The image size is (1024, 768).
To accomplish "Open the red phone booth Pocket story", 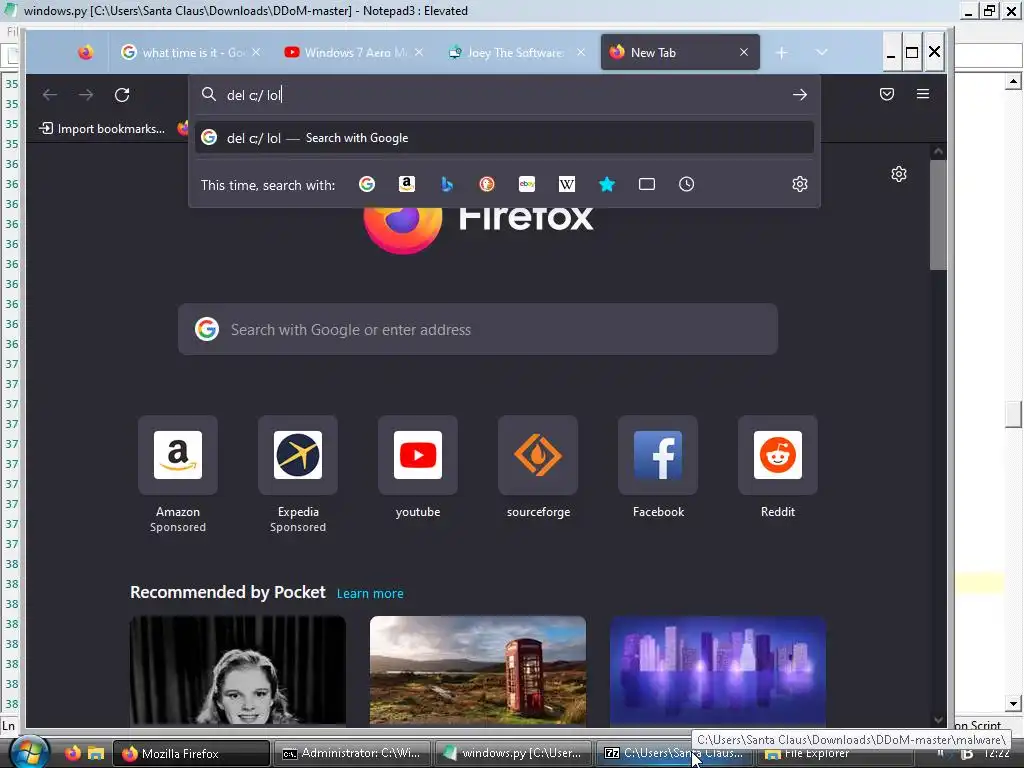I will coord(477,671).
